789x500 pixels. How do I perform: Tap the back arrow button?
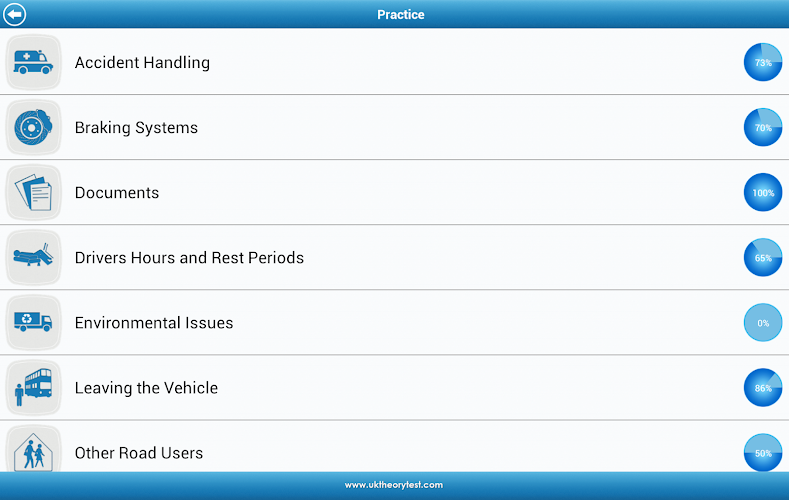[15, 14]
